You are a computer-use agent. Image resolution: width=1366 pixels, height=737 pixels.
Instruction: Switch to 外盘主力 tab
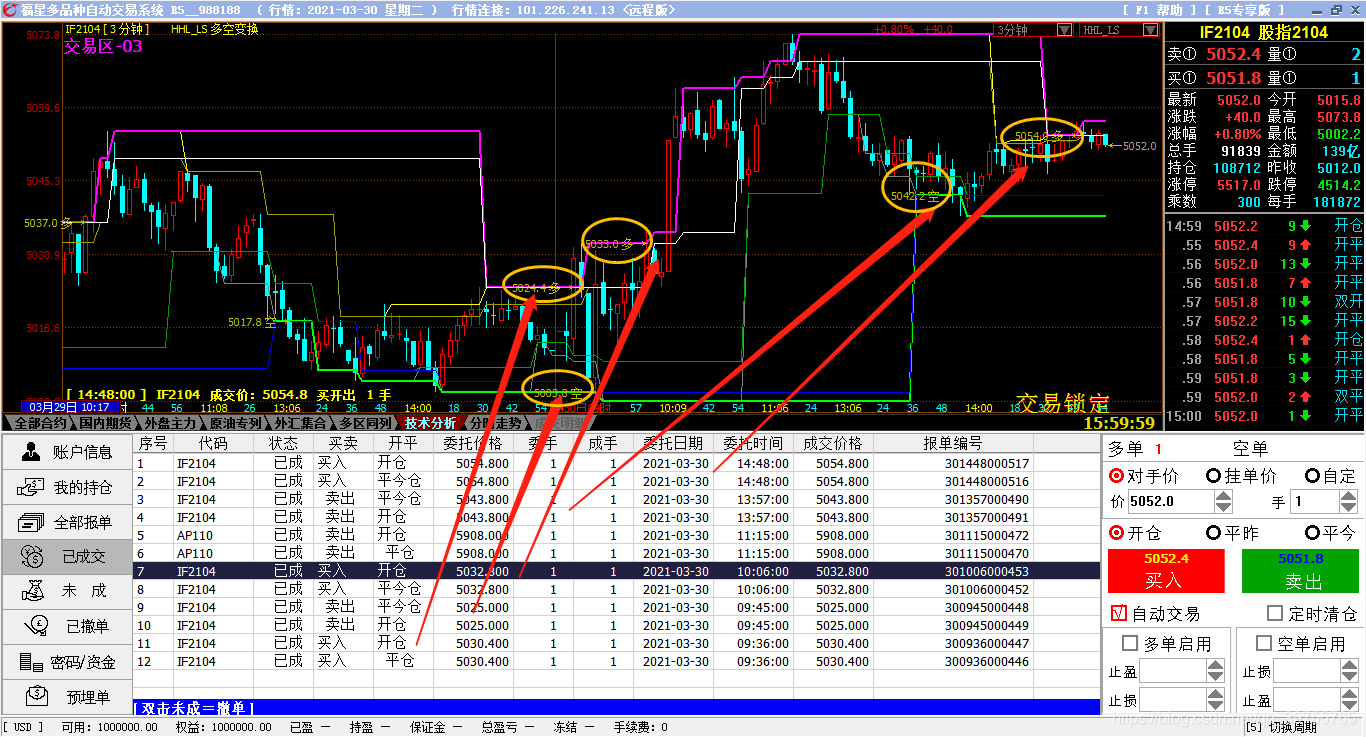coord(171,423)
